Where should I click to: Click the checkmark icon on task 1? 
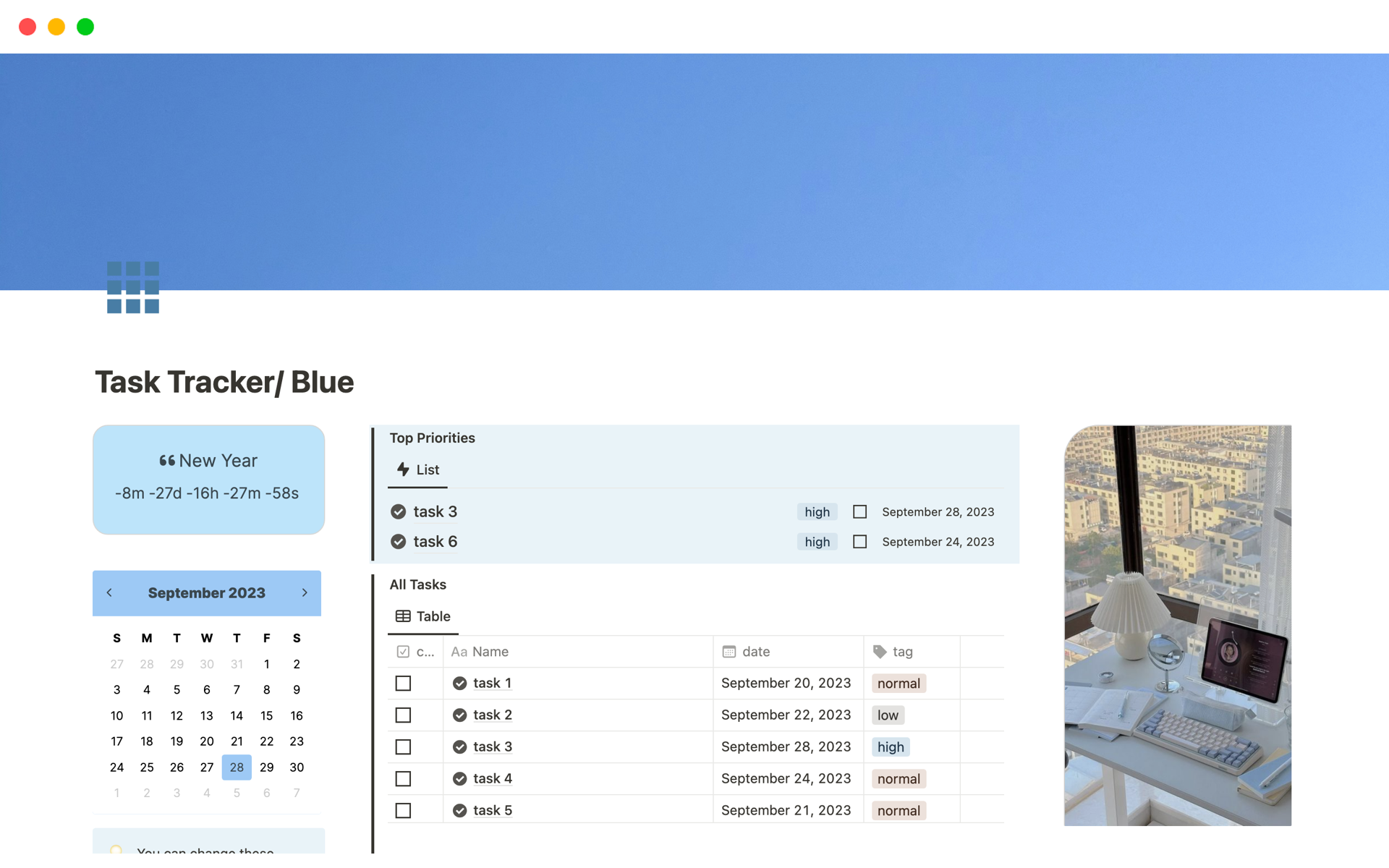pyautogui.click(x=461, y=683)
